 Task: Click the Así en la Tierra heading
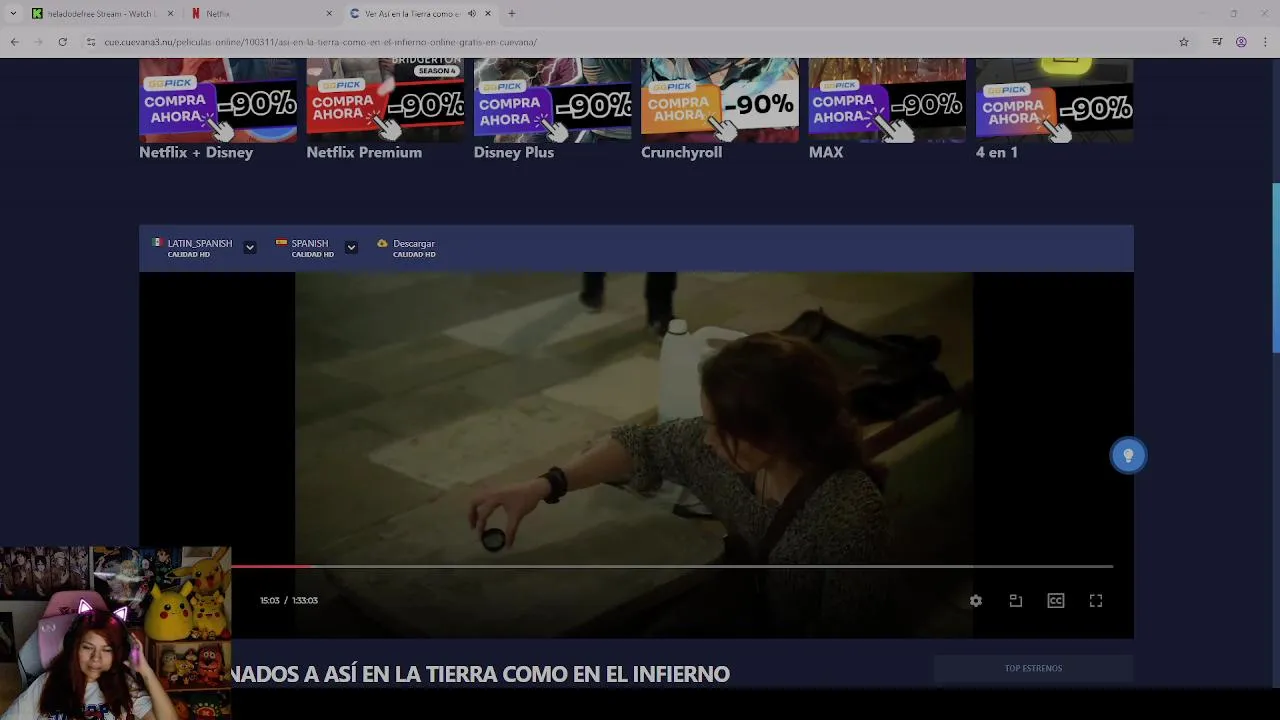point(481,674)
